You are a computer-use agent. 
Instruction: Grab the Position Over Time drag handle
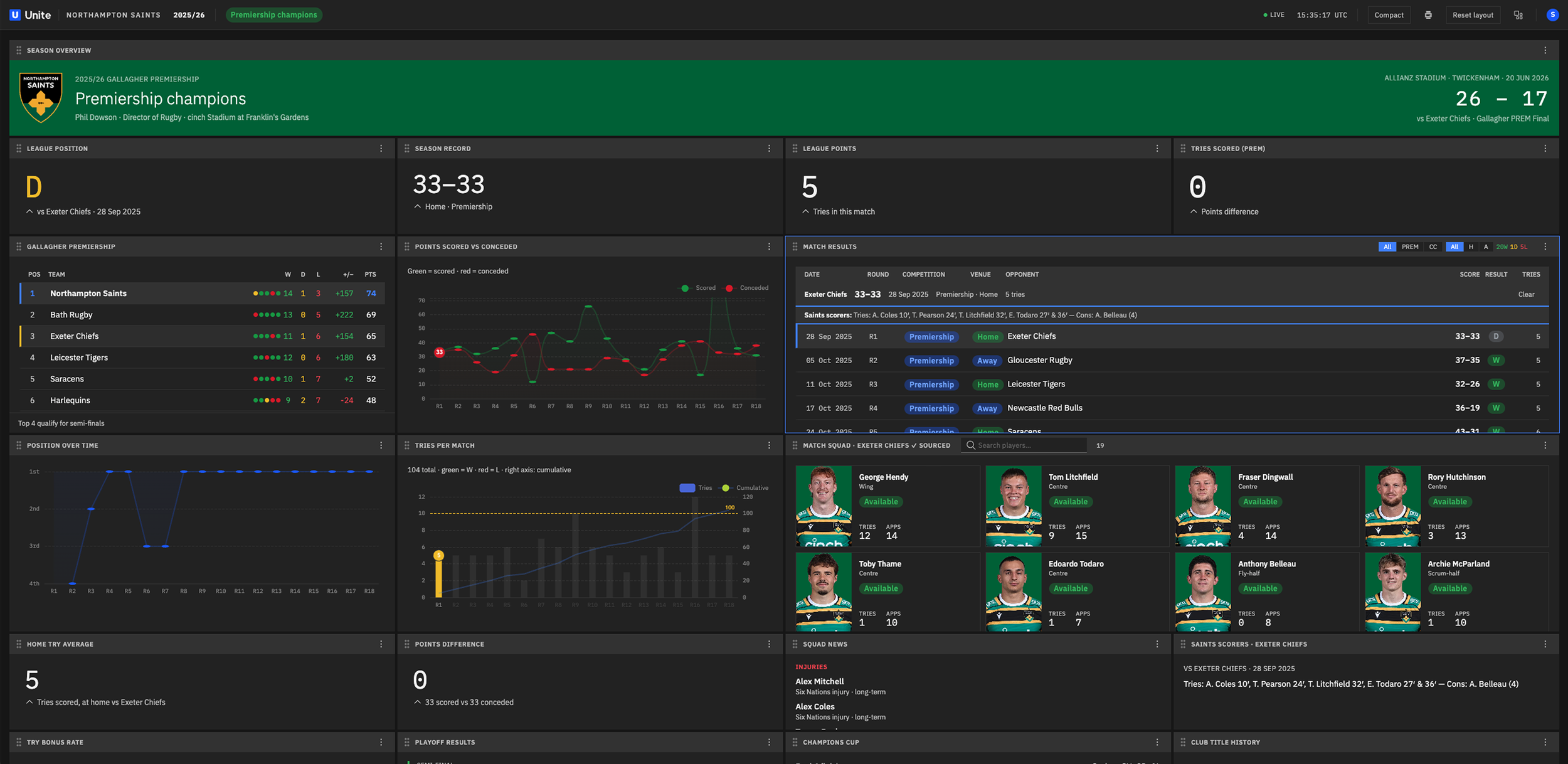19,445
